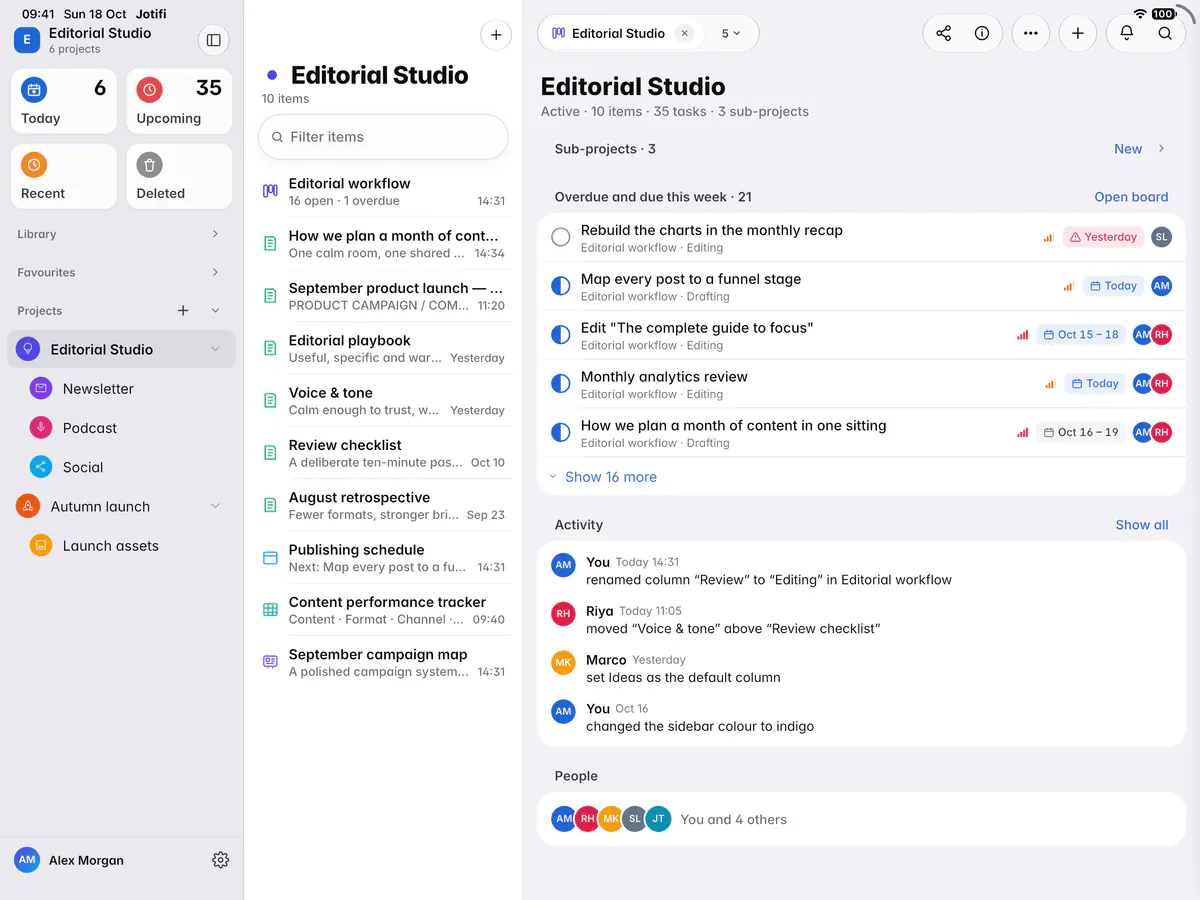Add a new project with plus icon

tap(183, 311)
